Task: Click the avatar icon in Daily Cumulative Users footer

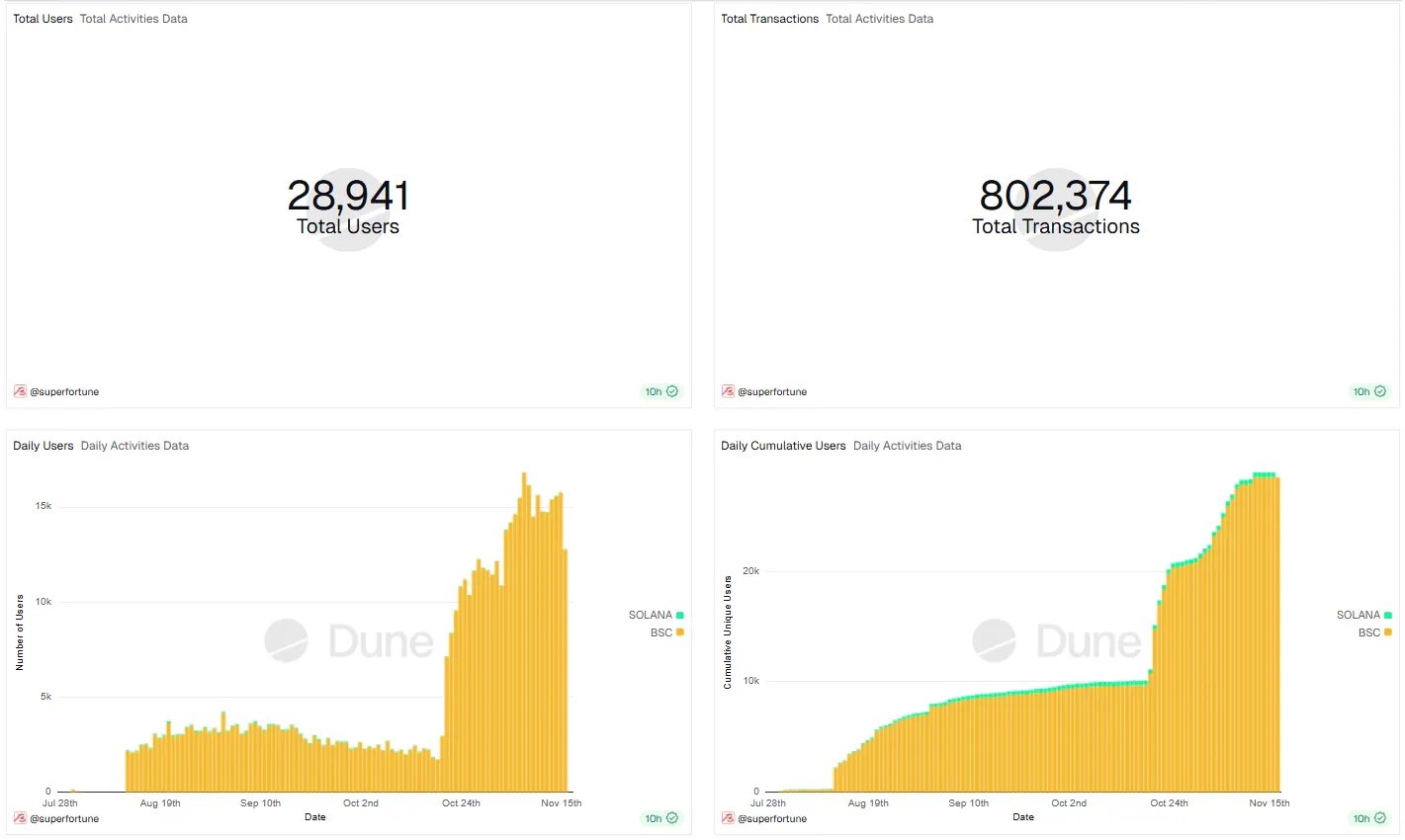Action: [x=728, y=818]
